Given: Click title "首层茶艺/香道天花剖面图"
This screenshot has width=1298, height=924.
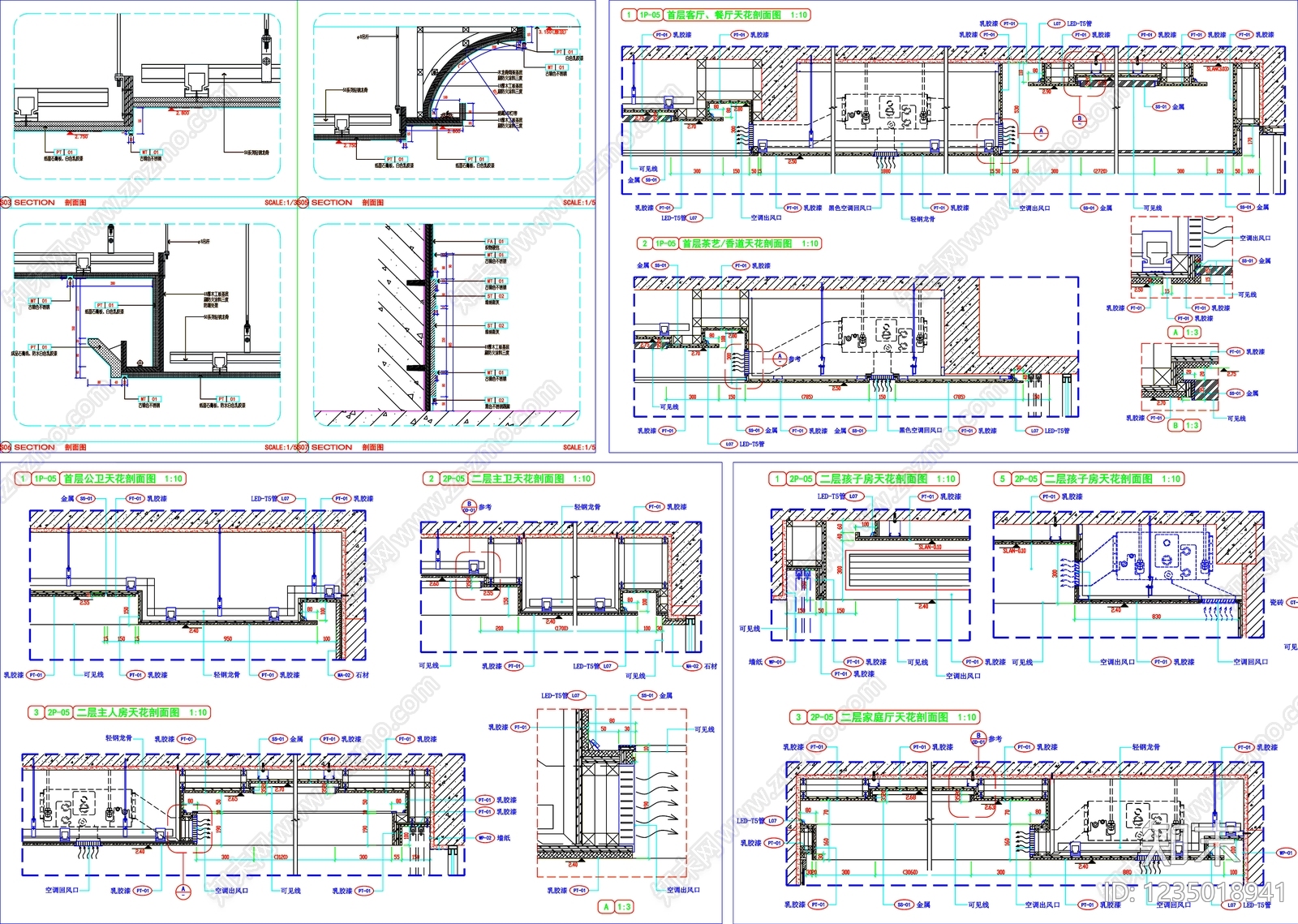Looking at the screenshot, I should pyautogui.click(x=736, y=243).
